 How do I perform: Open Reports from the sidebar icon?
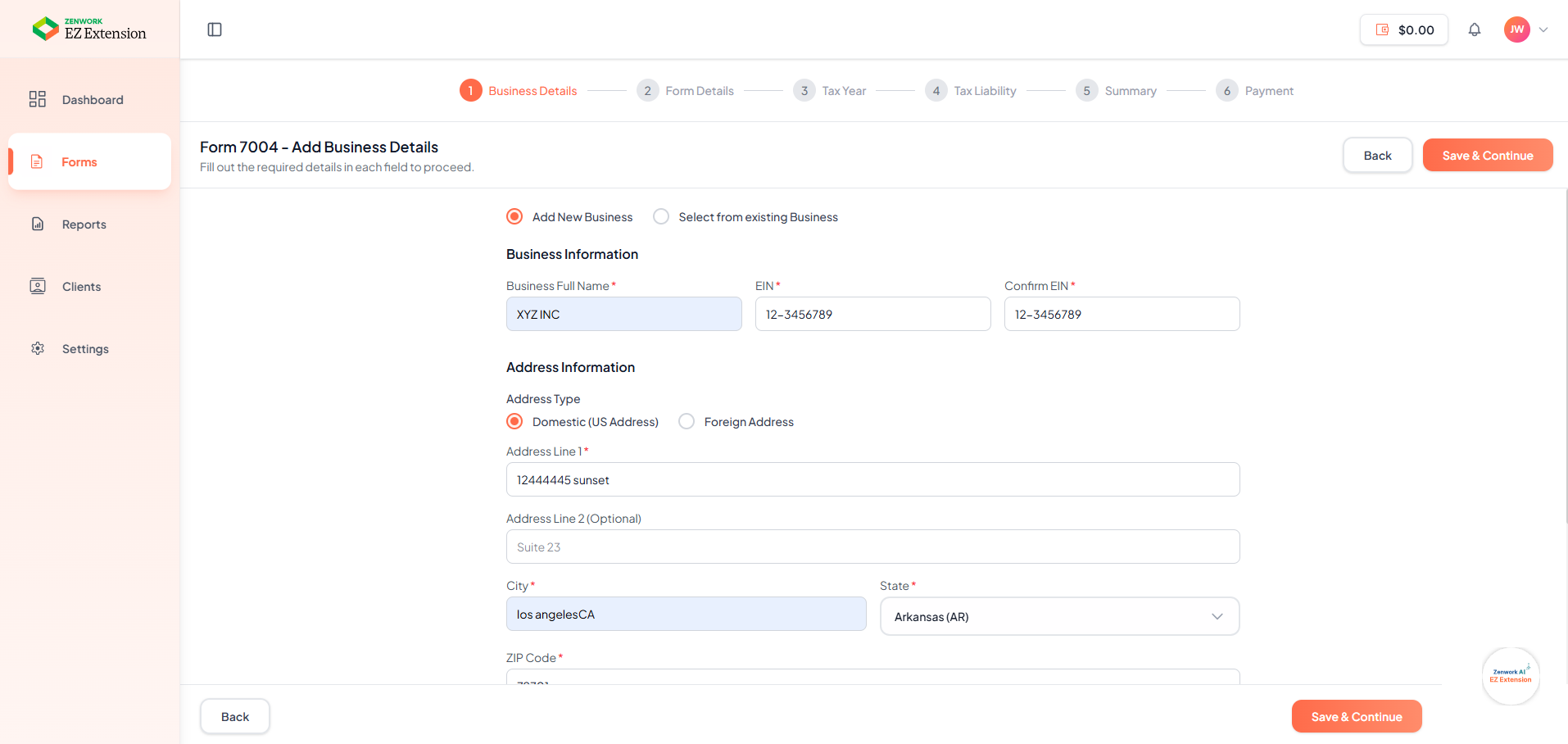pos(38,224)
